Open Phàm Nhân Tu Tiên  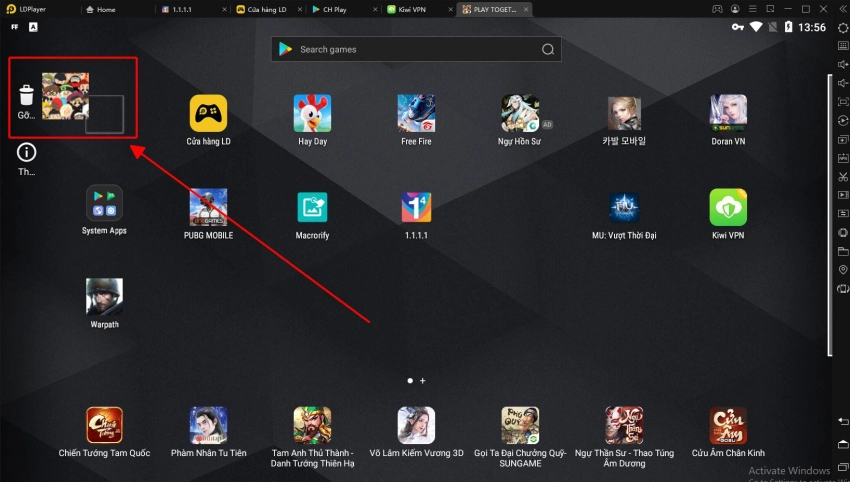[x=208, y=425]
